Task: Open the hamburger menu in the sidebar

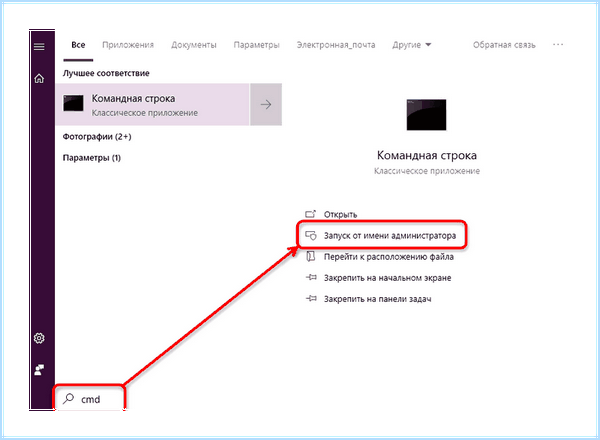Action: (39, 46)
